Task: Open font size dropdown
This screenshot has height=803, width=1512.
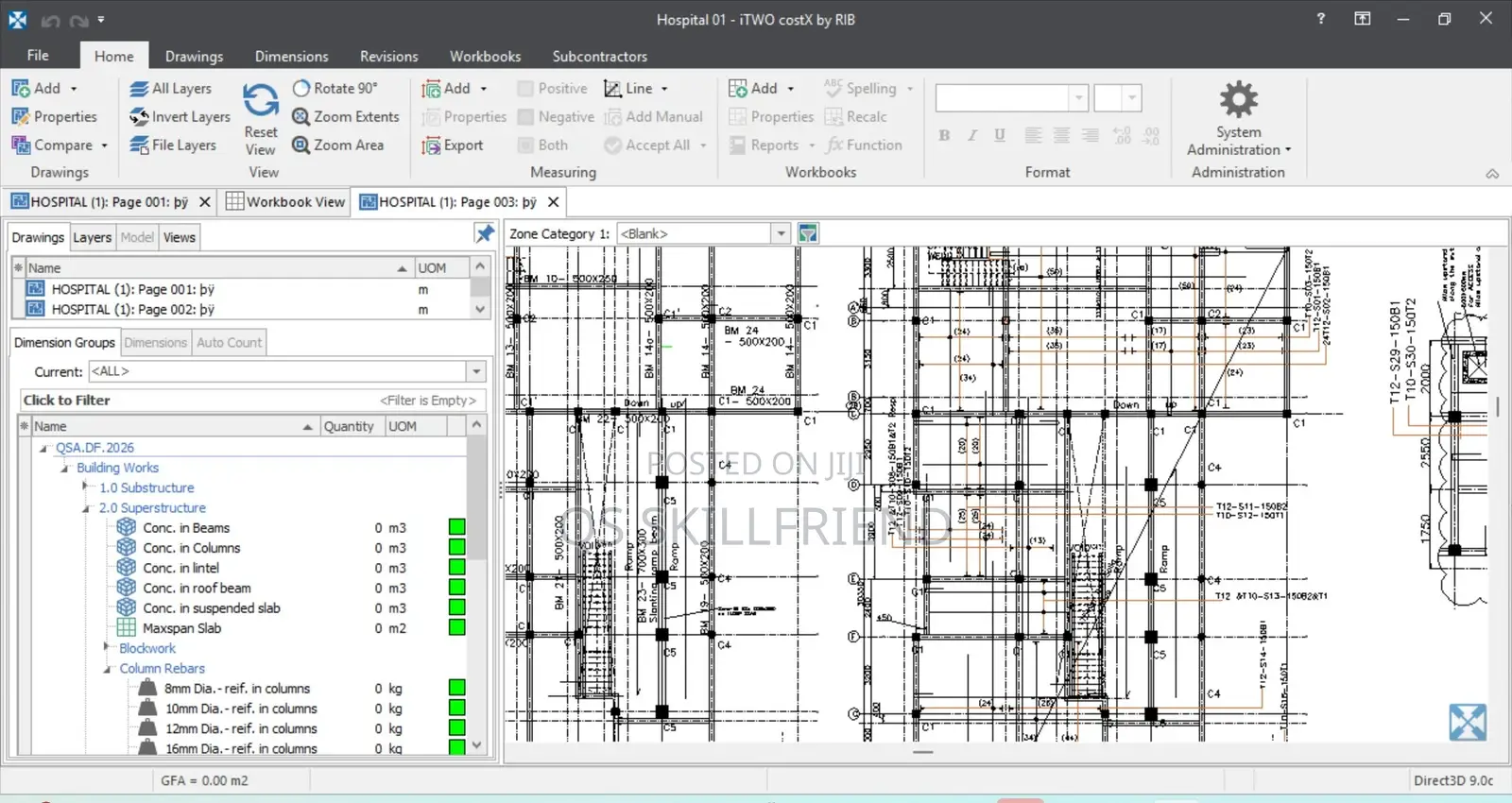Action: [x=1132, y=97]
